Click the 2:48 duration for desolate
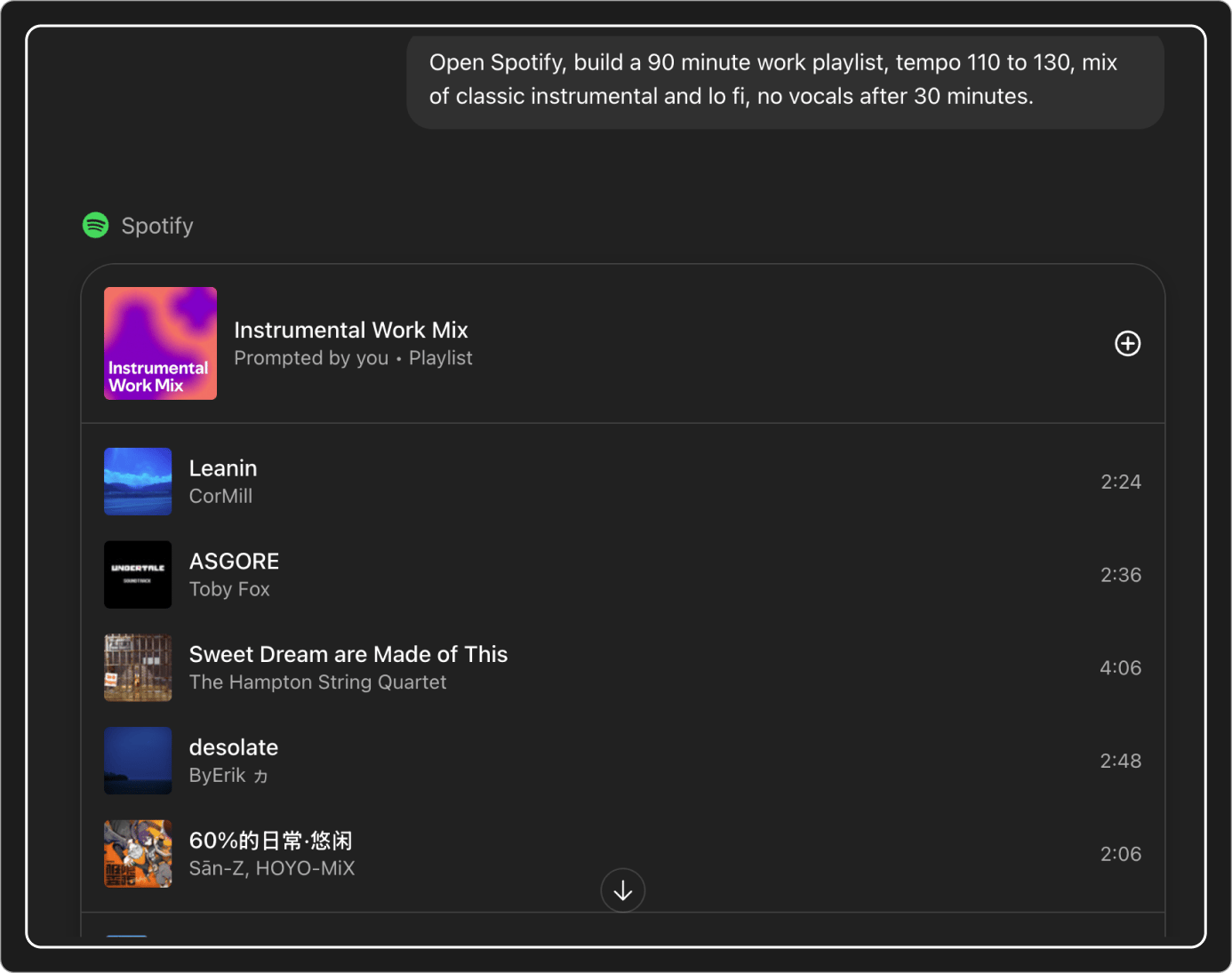This screenshot has width=1232, height=973. [x=1121, y=761]
